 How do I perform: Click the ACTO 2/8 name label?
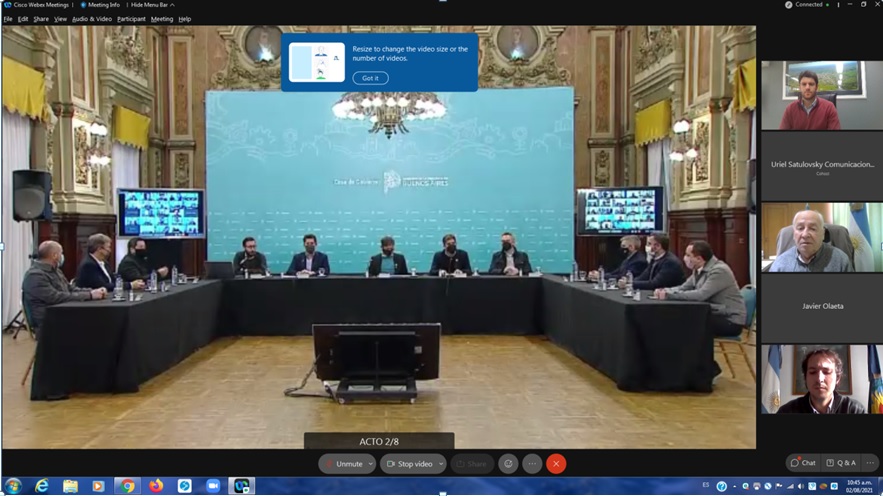(379, 441)
